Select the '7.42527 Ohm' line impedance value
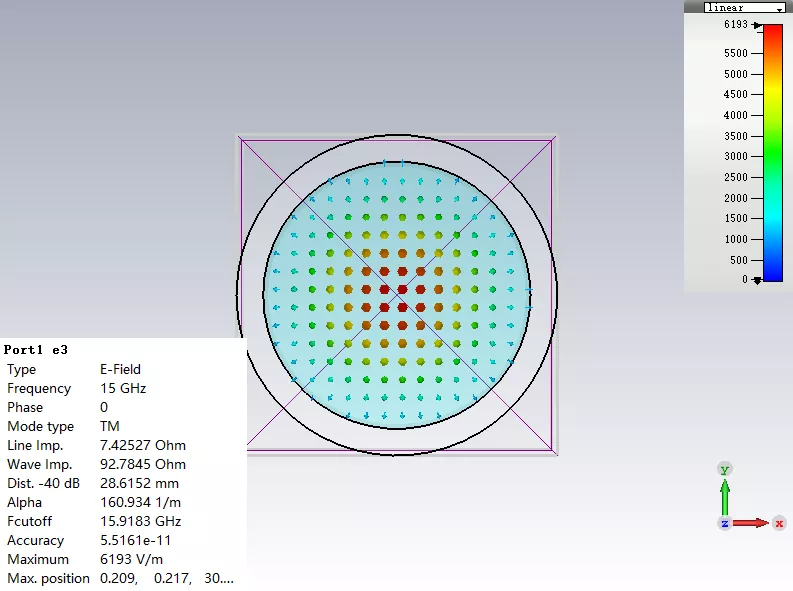This screenshot has width=793, height=591. (143, 445)
